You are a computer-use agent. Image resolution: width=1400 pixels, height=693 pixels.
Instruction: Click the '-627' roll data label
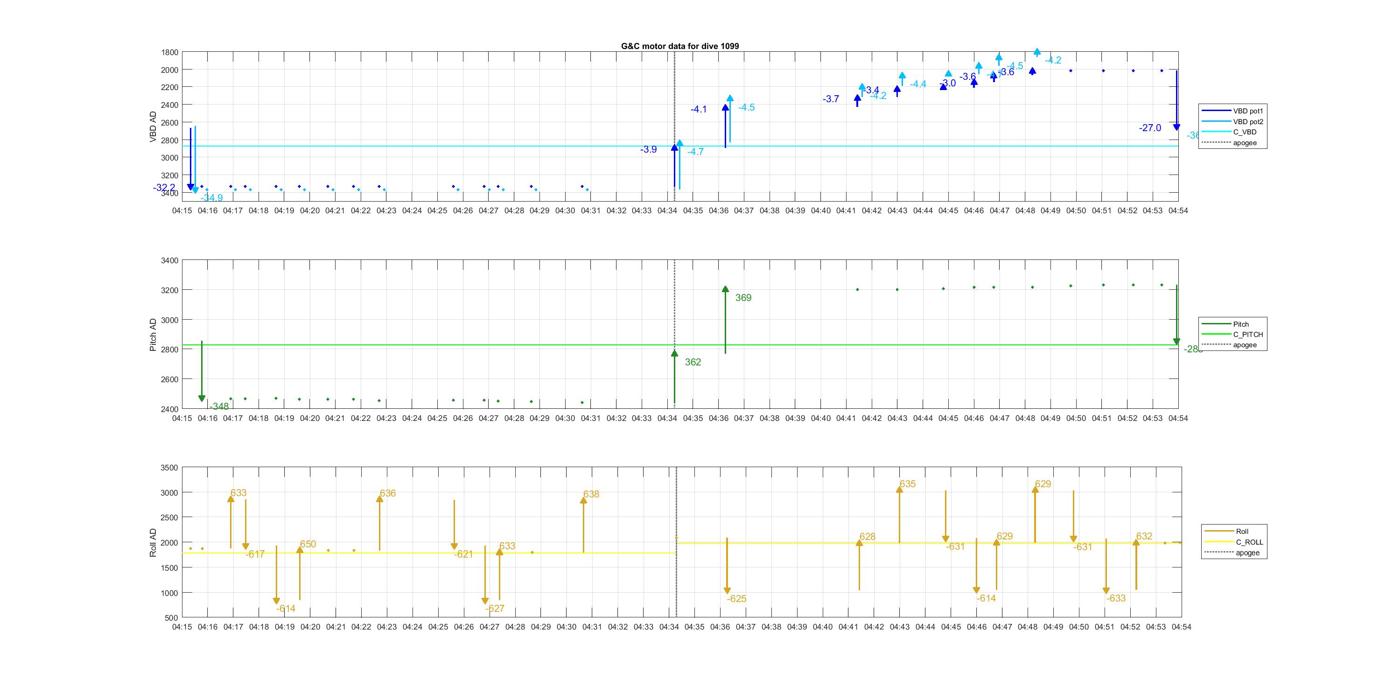(495, 609)
